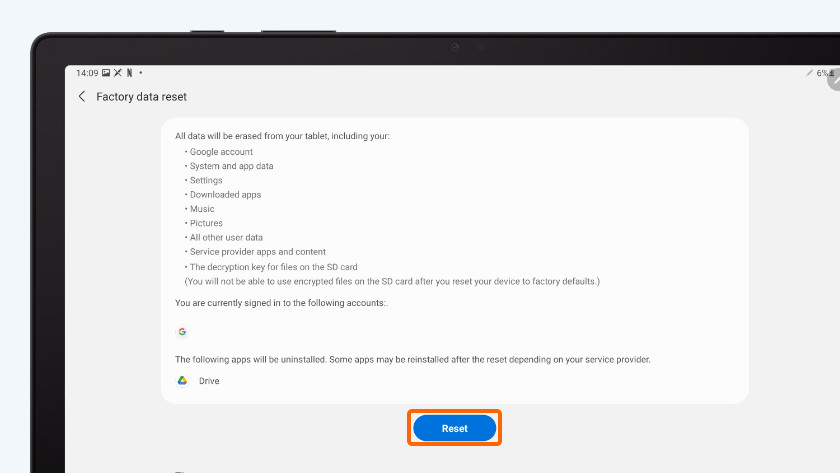Tap the Drive app label
The height and width of the screenshot is (473, 840).
pyautogui.click(x=209, y=381)
